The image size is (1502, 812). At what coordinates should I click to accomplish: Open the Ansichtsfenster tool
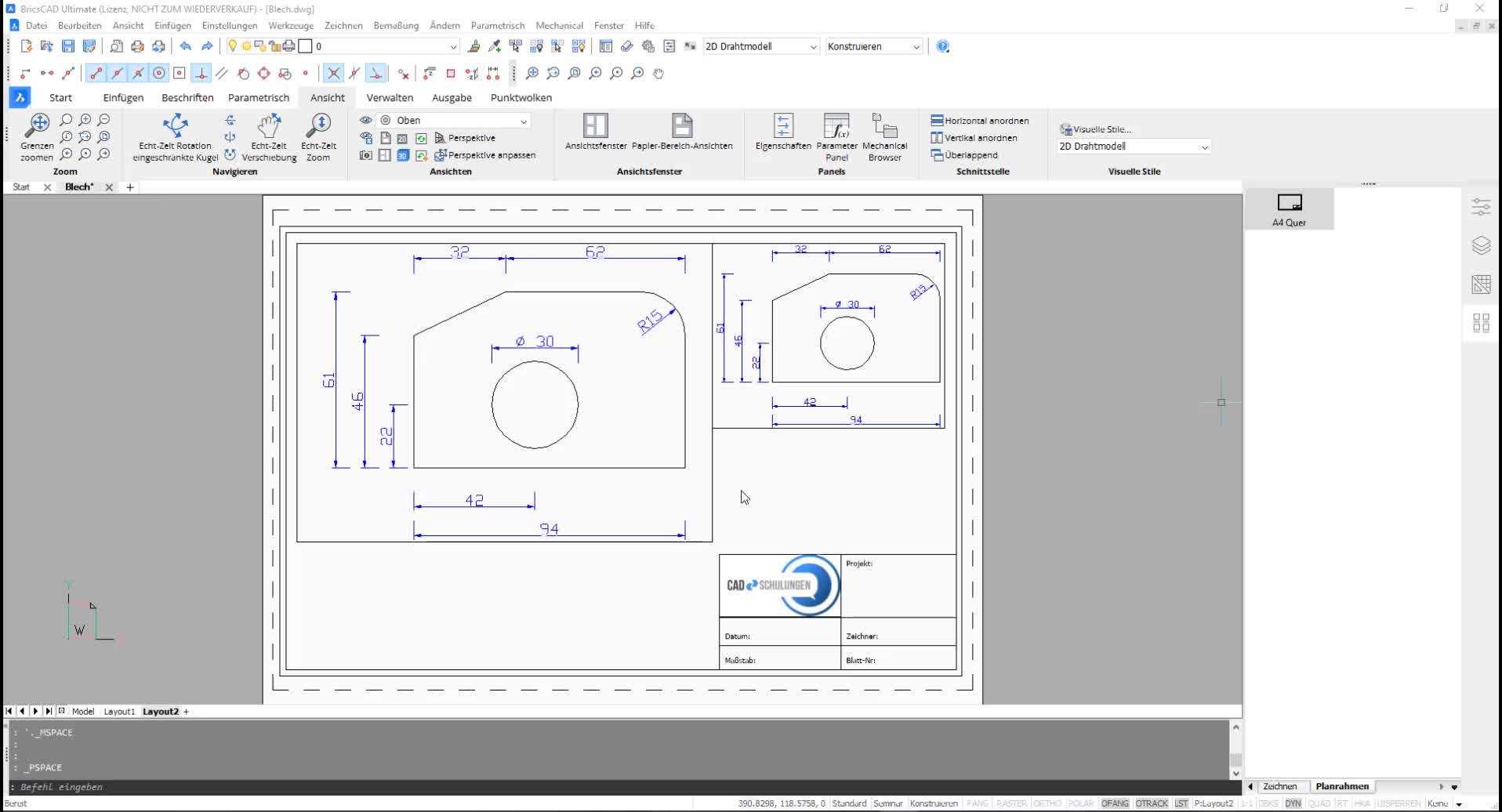tap(596, 132)
